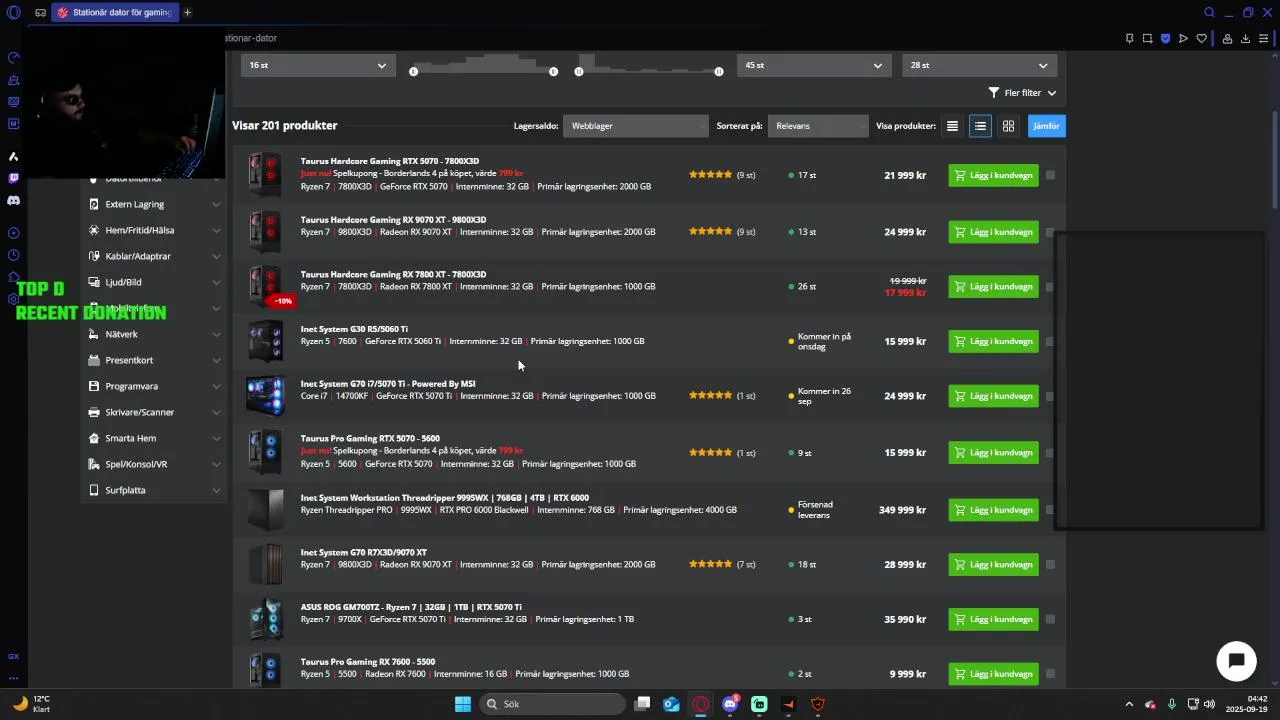1280x720 pixels.
Task: Open Ljud/Bild category
Action: (x=124, y=282)
